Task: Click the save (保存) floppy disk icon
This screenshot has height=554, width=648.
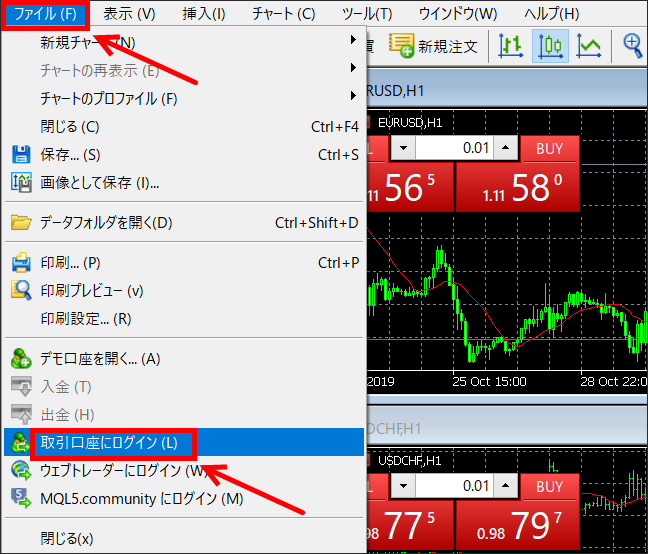Action: tap(21, 155)
